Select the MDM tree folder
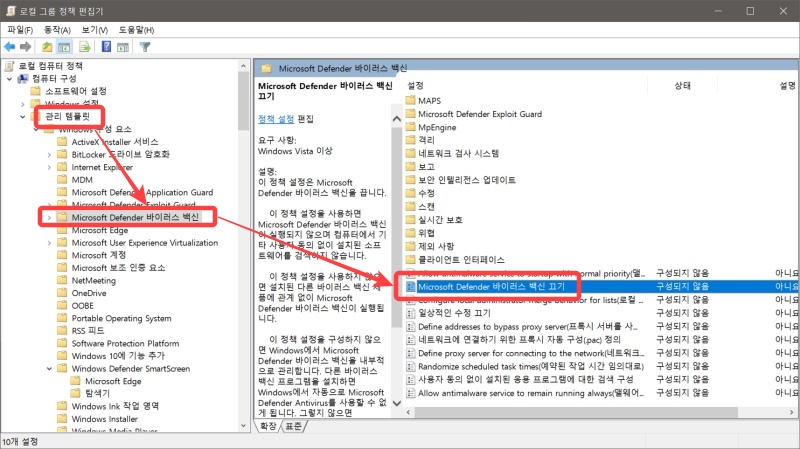Viewport: 800px width, 449px height. pyautogui.click(x=82, y=180)
